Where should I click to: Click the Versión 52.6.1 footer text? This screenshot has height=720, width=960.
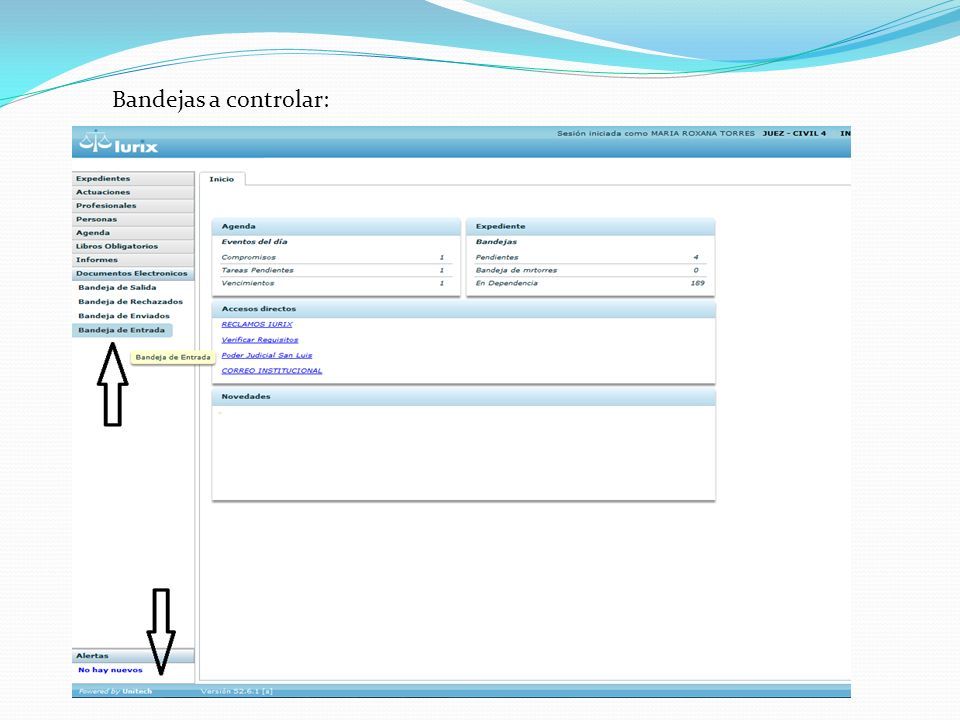[x=236, y=691]
